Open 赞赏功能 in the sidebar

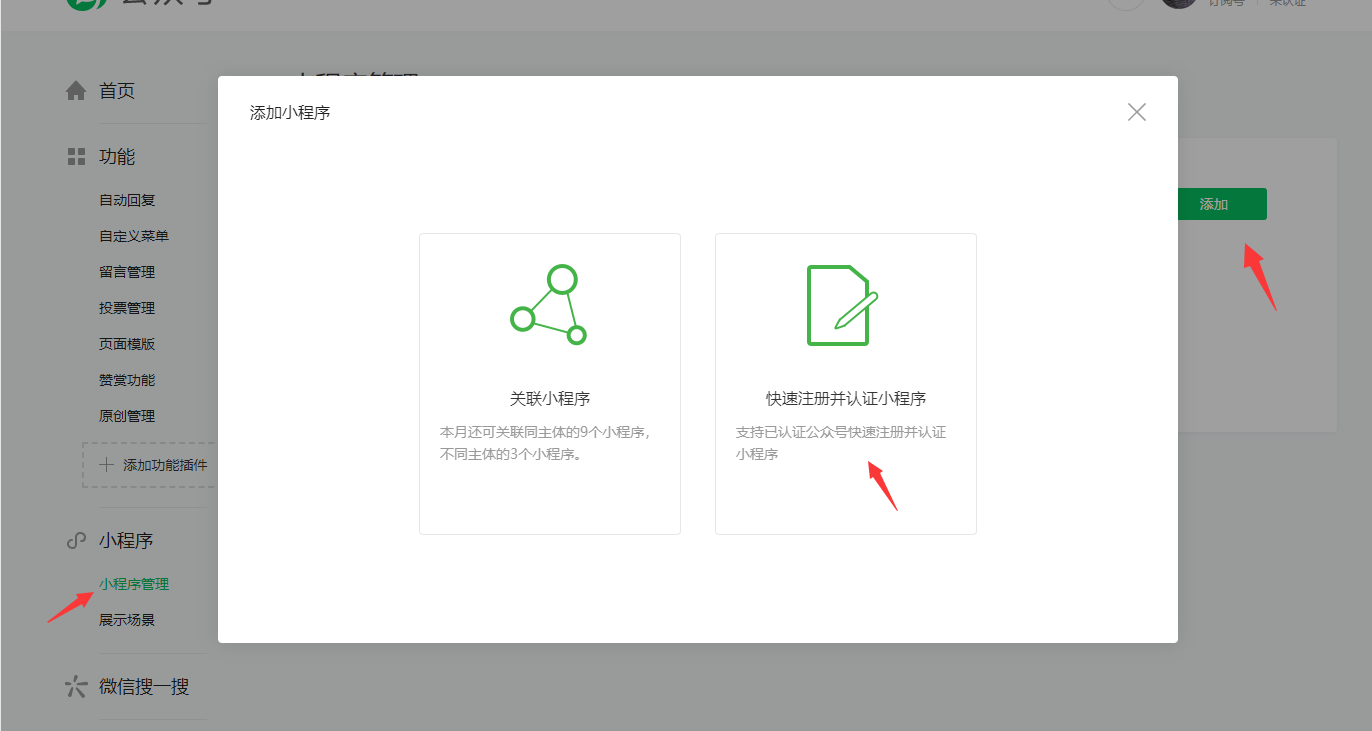point(127,380)
